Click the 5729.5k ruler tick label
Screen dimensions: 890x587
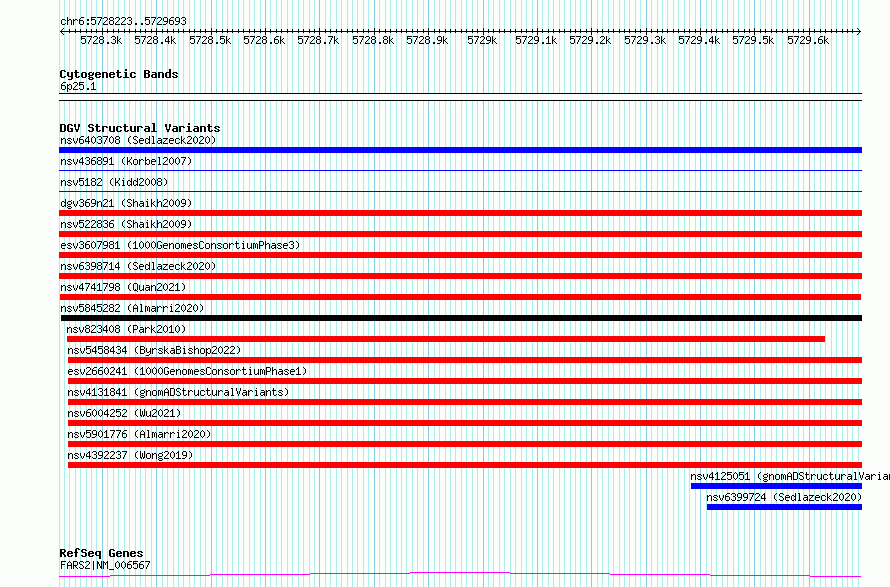[x=753, y=40]
